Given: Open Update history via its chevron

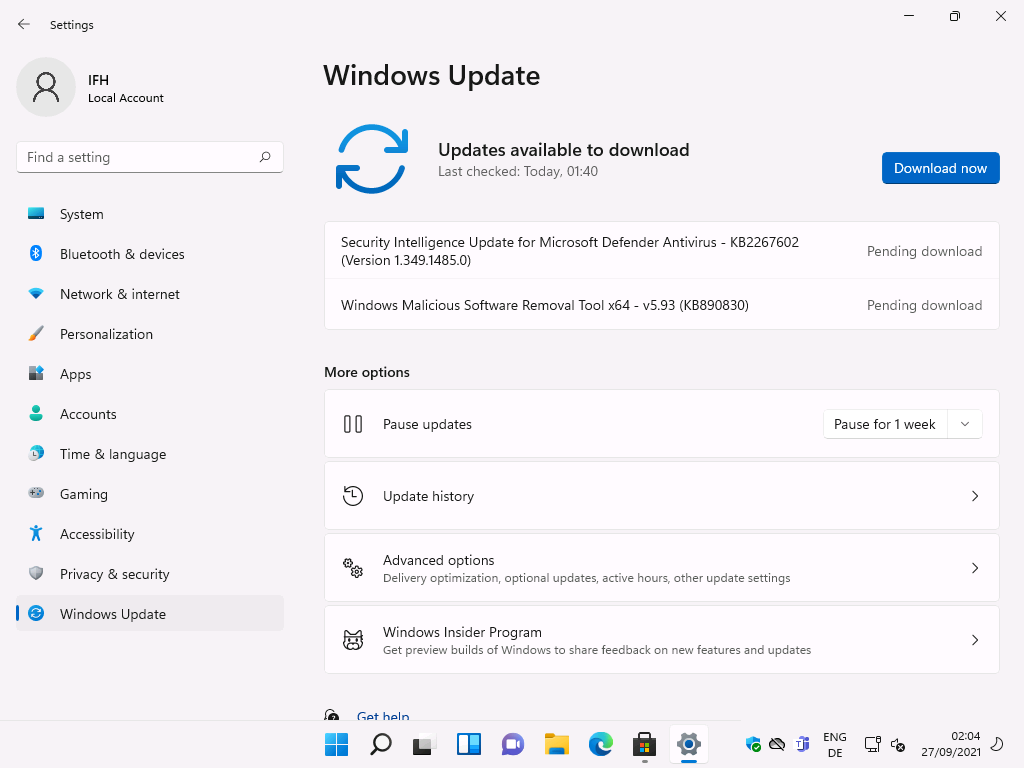Looking at the screenshot, I should (x=974, y=496).
